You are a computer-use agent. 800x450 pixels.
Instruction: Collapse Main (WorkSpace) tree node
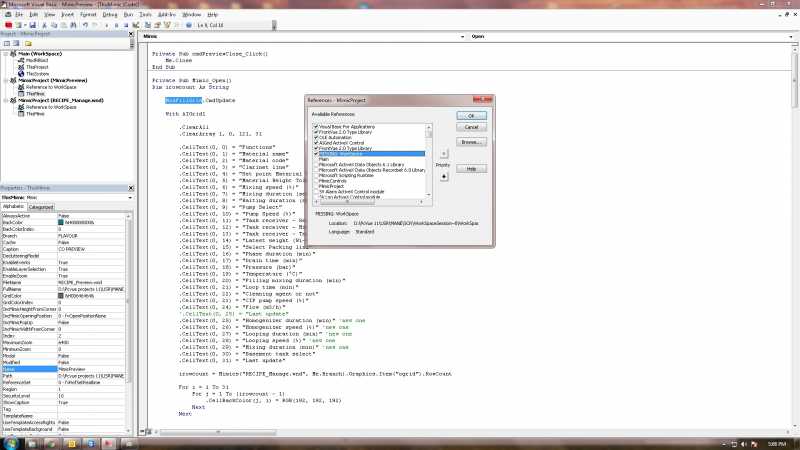[6, 54]
